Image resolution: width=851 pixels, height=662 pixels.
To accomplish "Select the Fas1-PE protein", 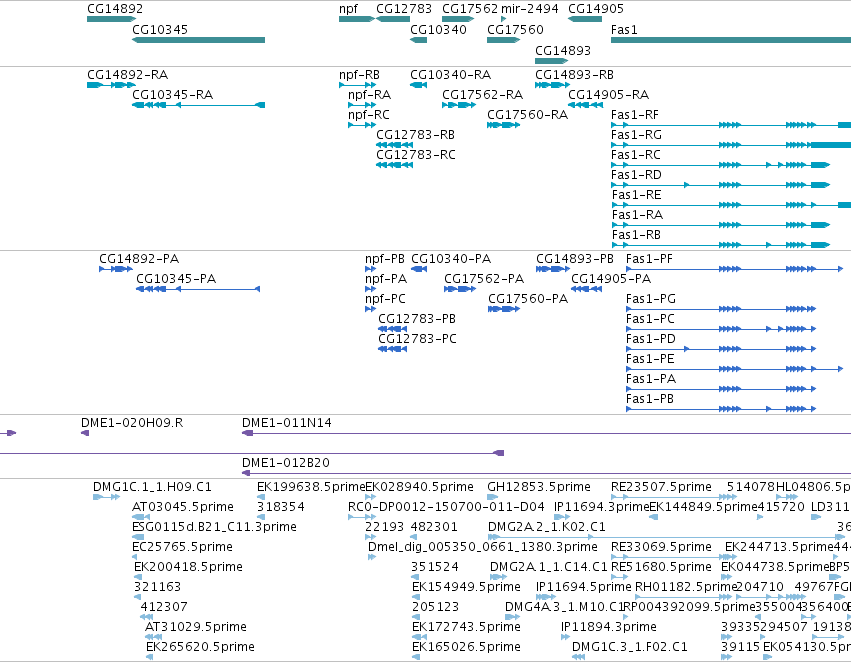I will [x=650, y=359].
